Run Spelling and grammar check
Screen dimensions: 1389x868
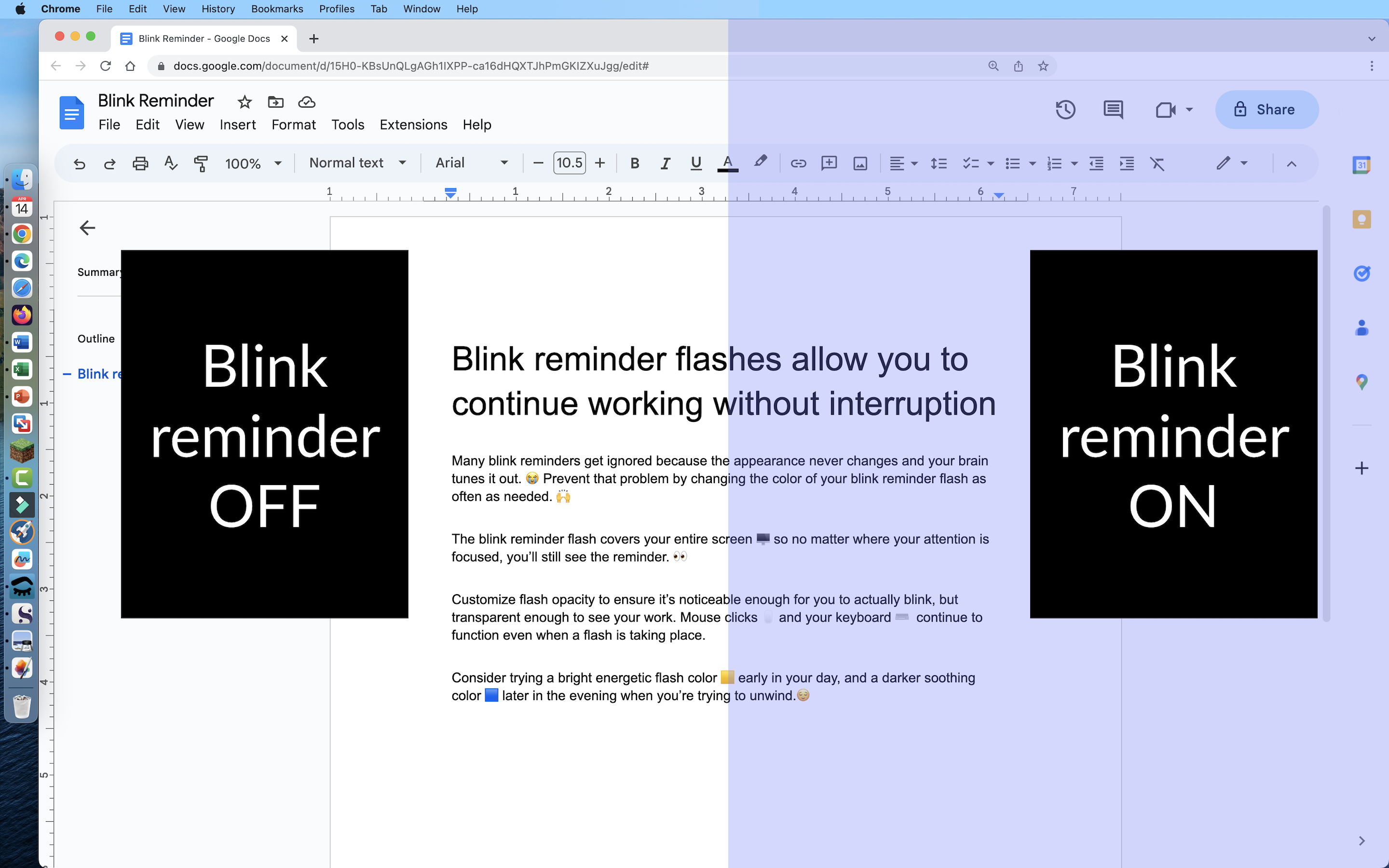pyautogui.click(x=170, y=163)
